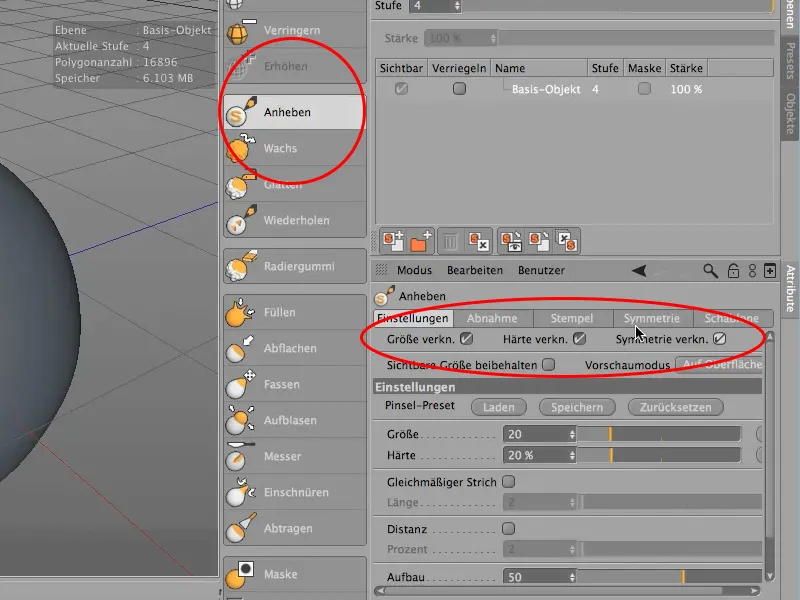This screenshot has height=600, width=800.
Task: Select the Maske mask tool
Action: tap(295, 574)
